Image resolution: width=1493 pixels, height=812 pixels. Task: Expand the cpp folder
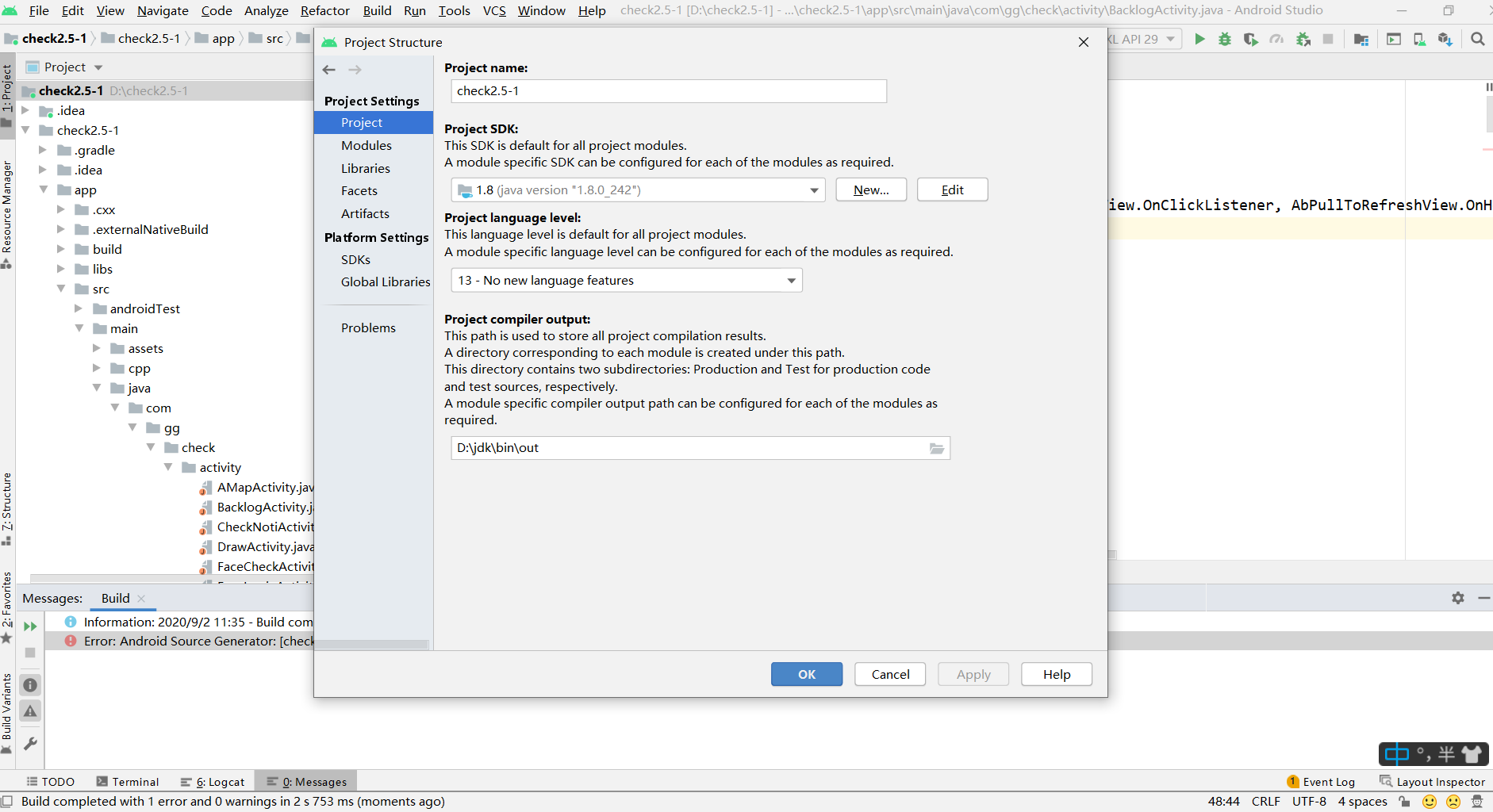[97, 368]
